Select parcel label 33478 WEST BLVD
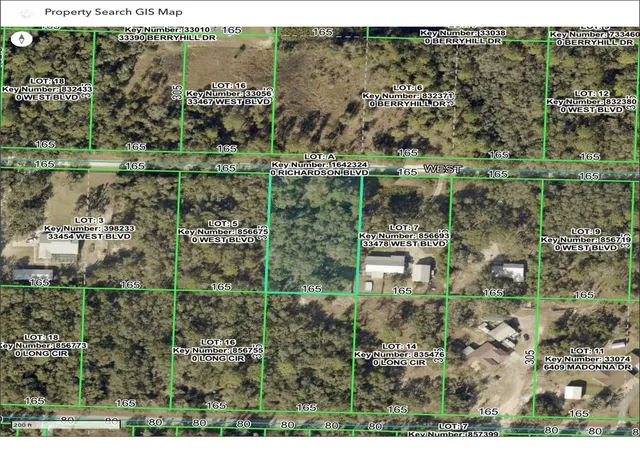Image resolution: width=640 pixels, height=450 pixels. 404,244
